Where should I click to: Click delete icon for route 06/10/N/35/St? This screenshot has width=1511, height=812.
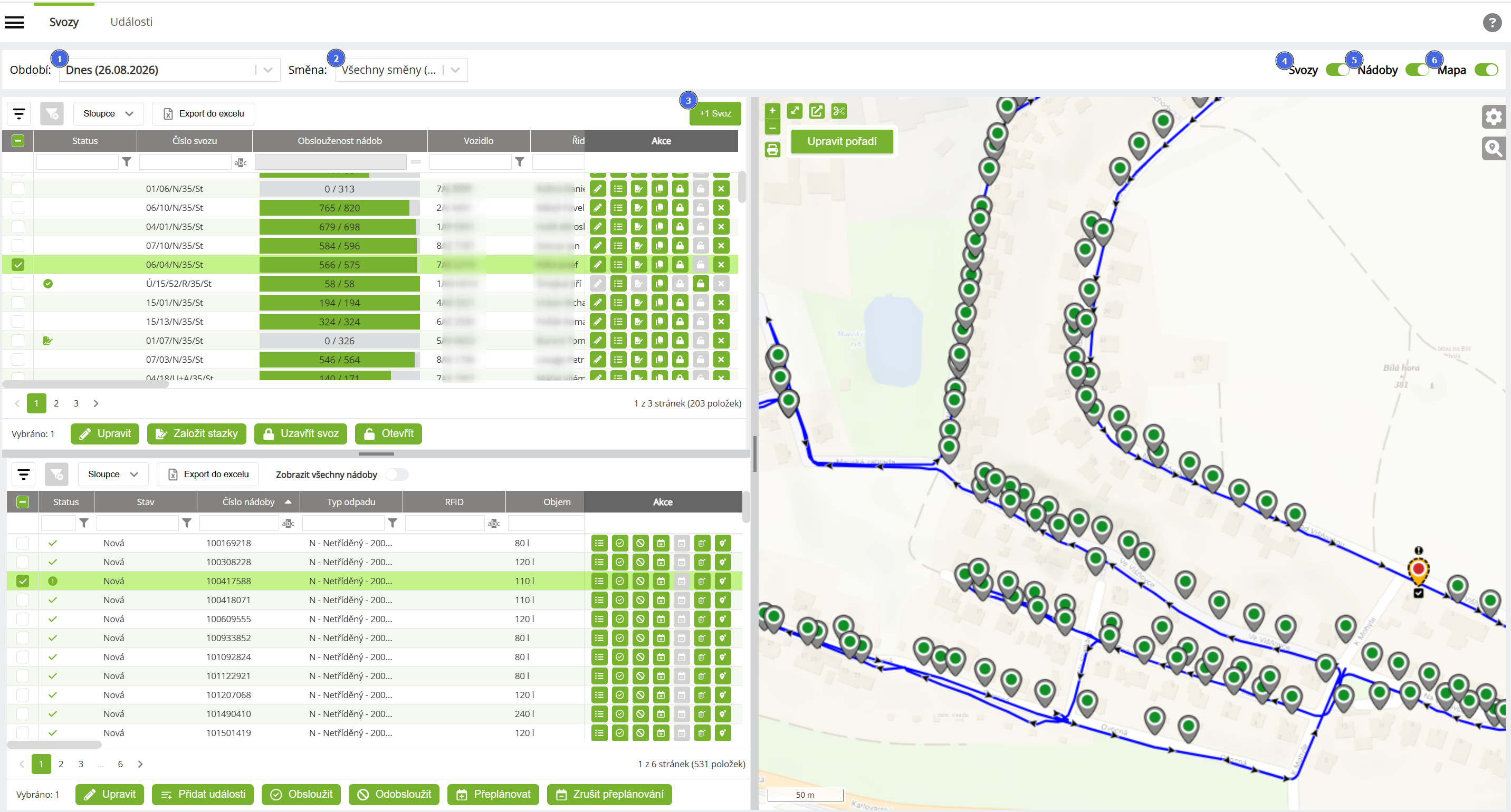[x=721, y=208]
